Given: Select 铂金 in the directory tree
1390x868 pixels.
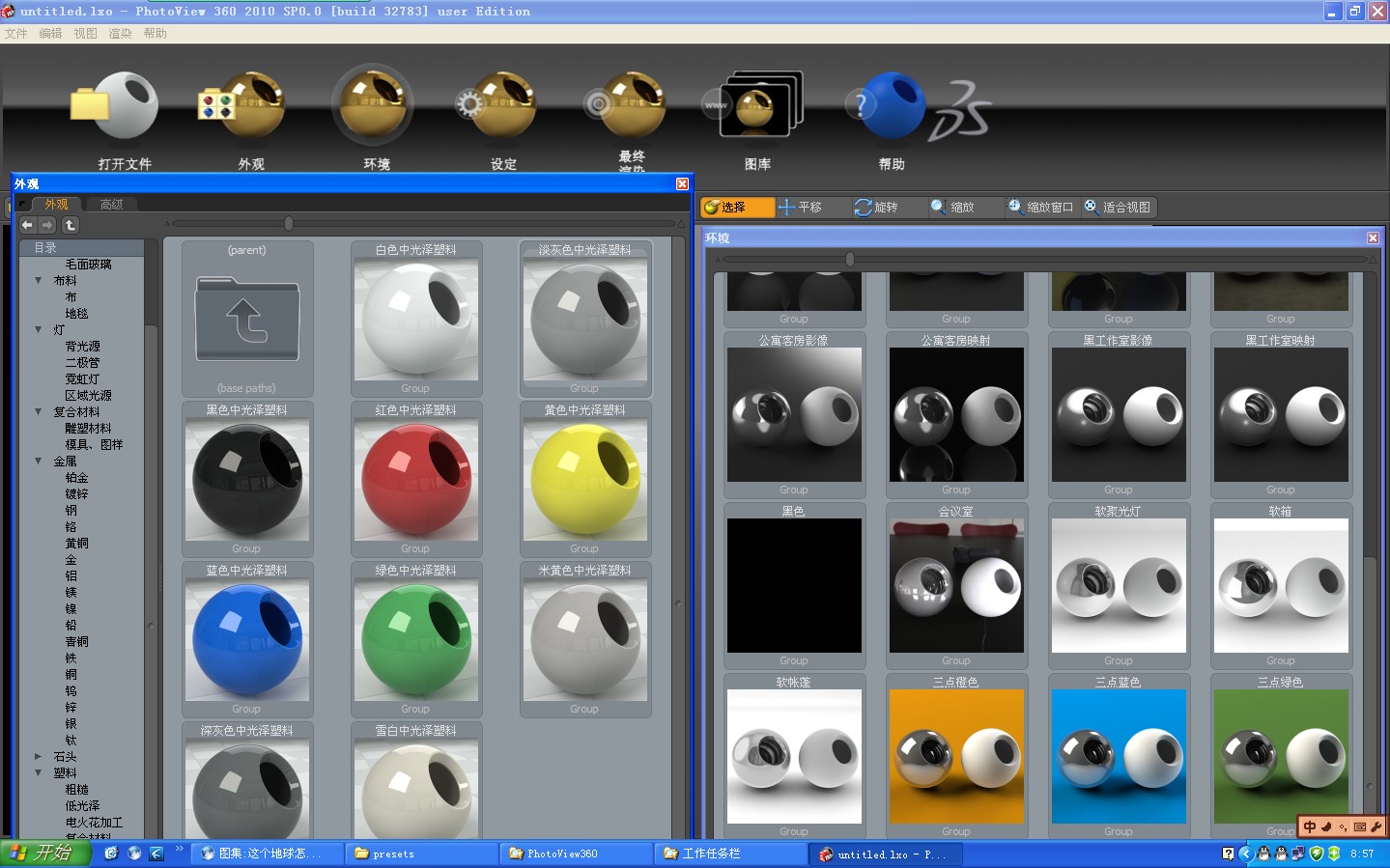Looking at the screenshot, I should (76, 478).
